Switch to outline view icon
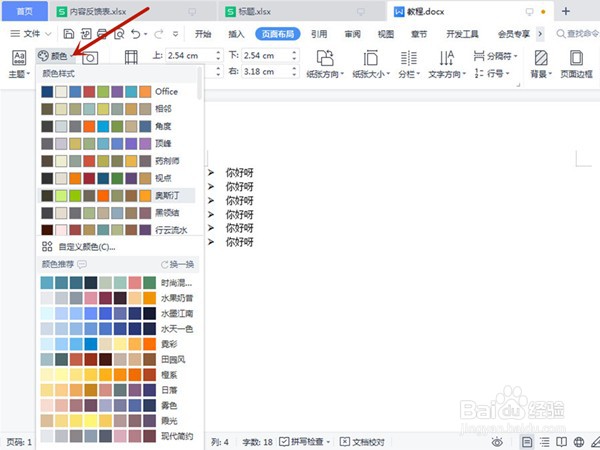Image resolution: width=600 pixels, height=450 pixels. (x=545, y=442)
